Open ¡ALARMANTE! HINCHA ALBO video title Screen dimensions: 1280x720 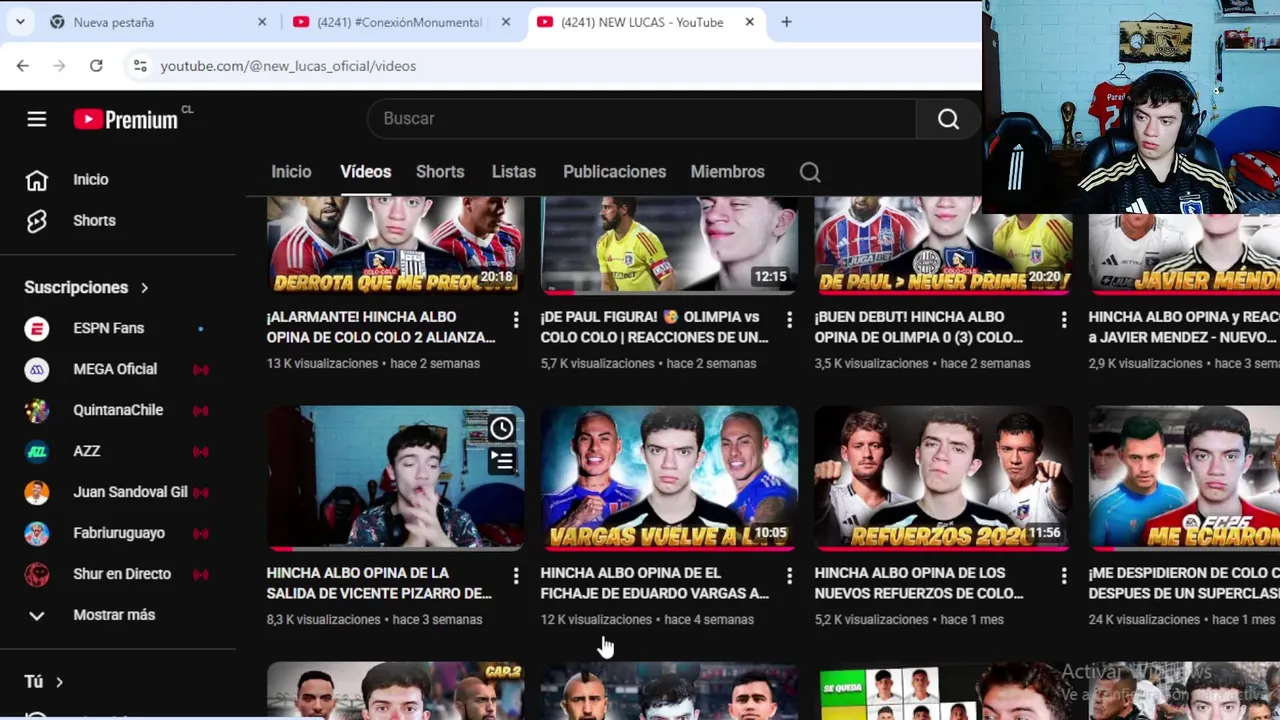pyautogui.click(x=381, y=327)
